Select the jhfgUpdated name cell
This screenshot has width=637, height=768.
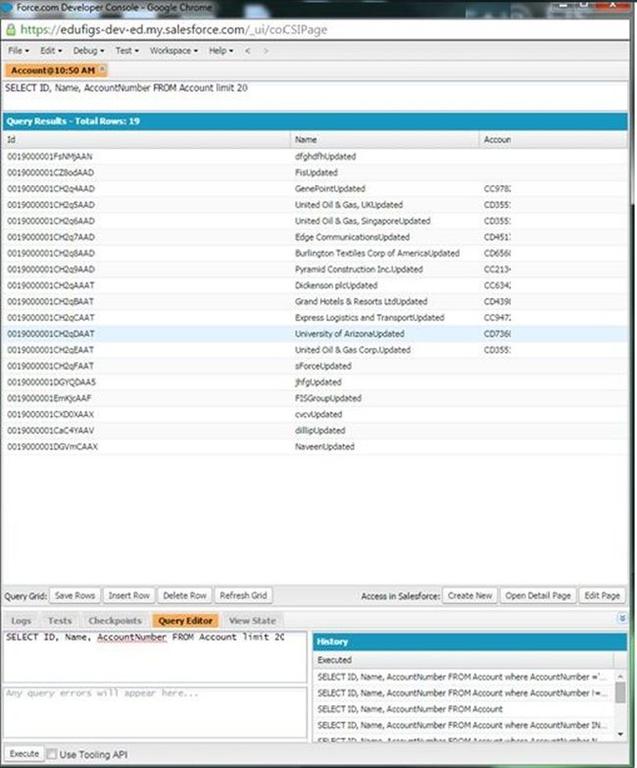coord(385,382)
